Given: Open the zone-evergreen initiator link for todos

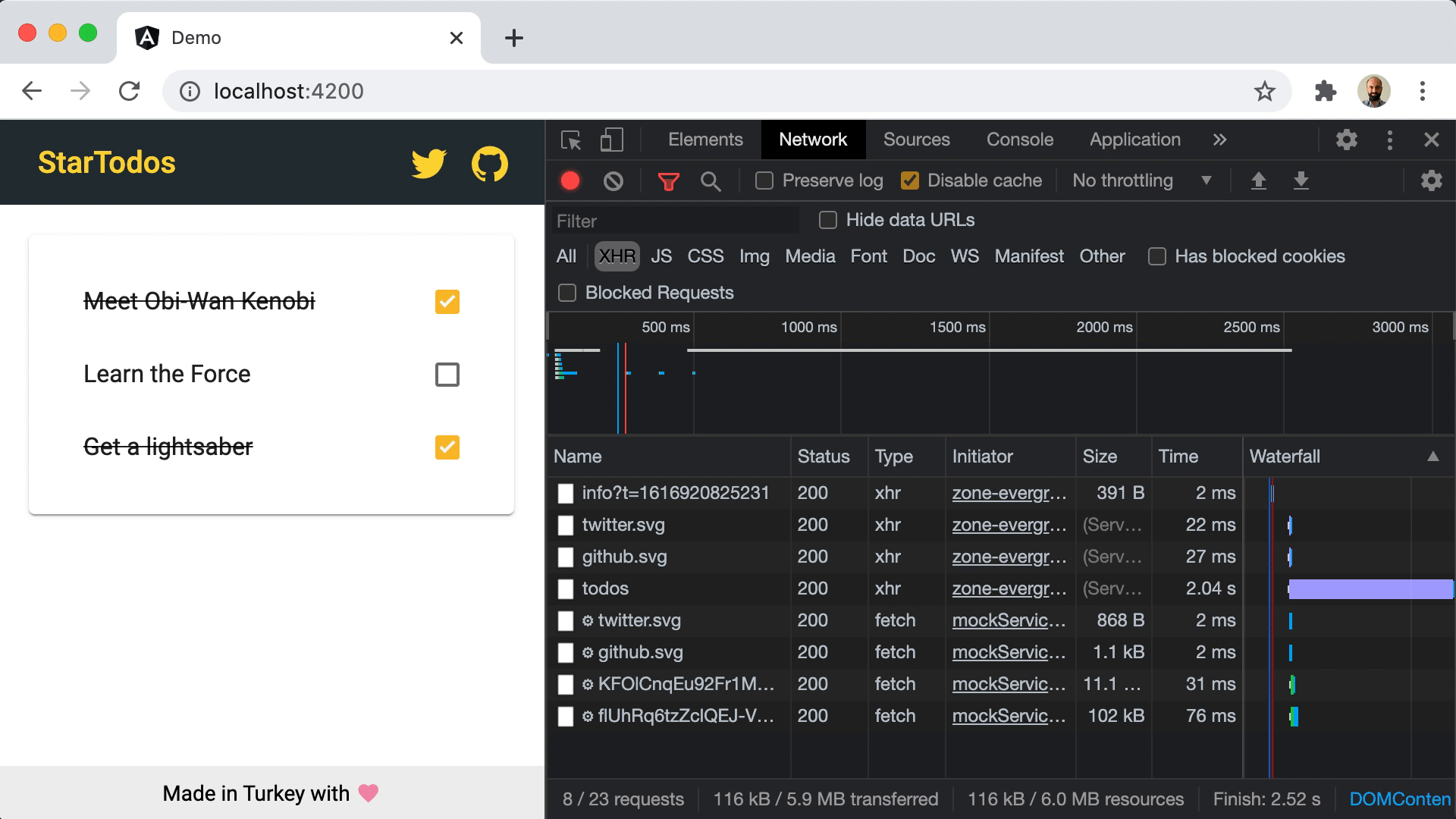Looking at the screenshot, I should pos(1009,588).
